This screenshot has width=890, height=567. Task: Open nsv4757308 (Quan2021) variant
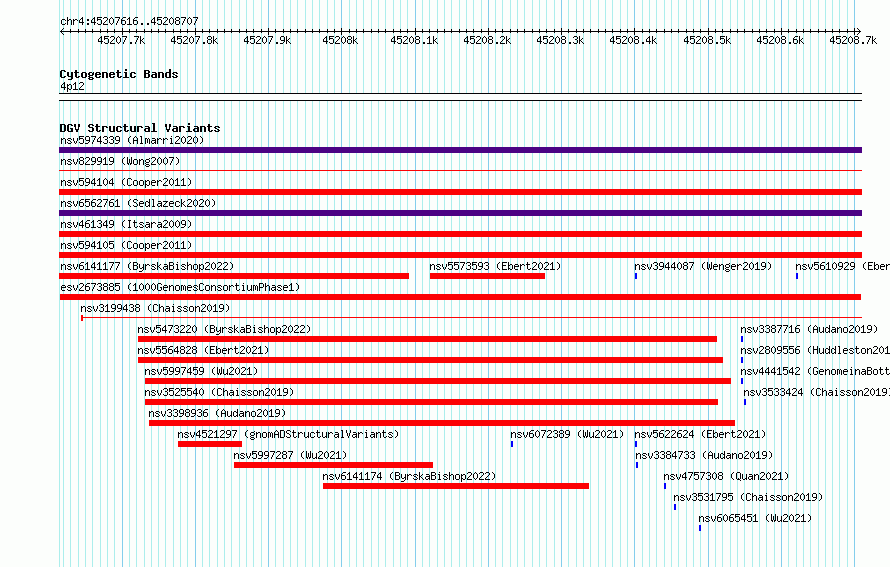pos(726,476)
